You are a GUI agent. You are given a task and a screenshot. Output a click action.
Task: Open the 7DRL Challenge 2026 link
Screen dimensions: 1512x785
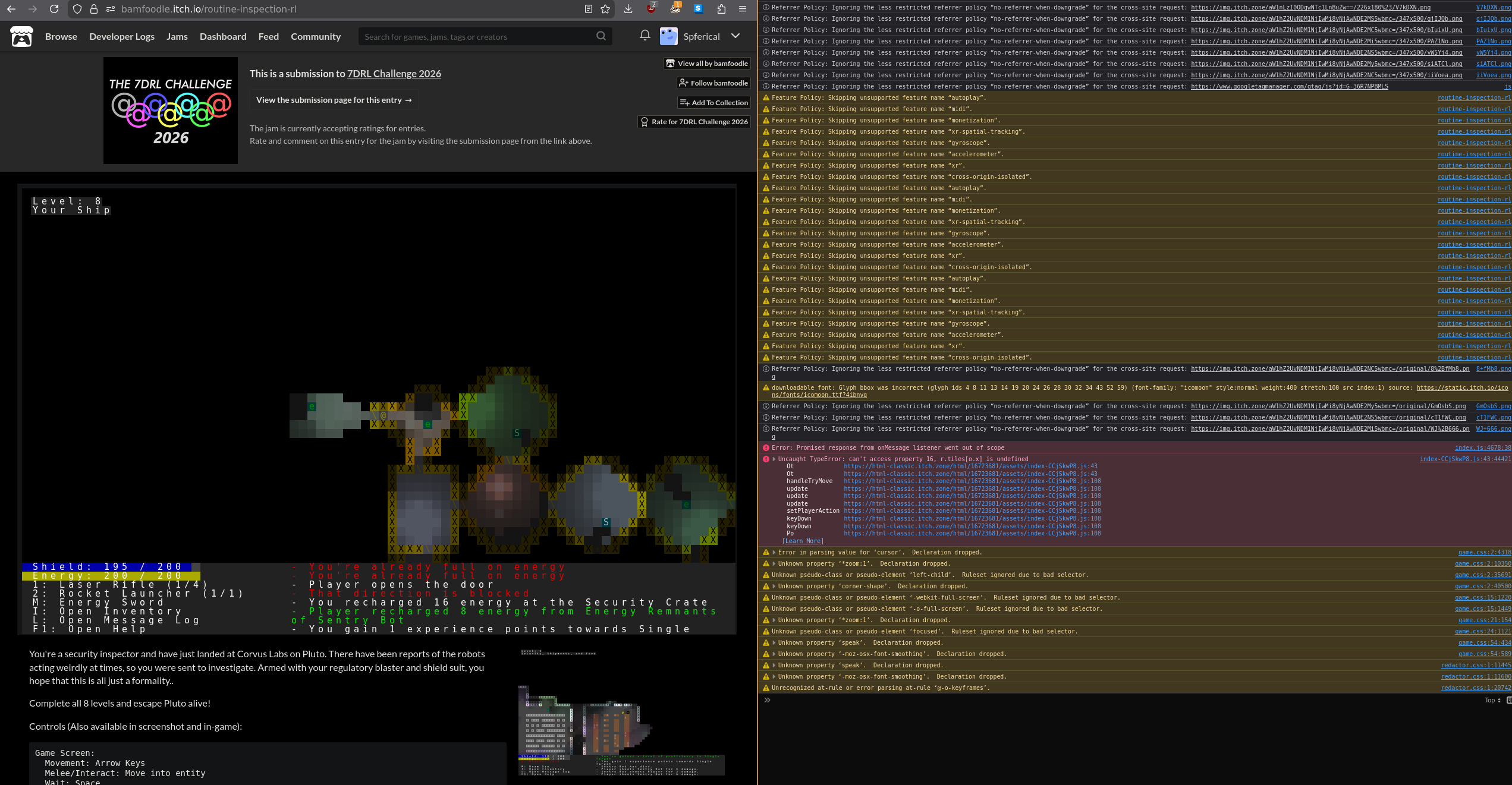click(x=394, y=74)
